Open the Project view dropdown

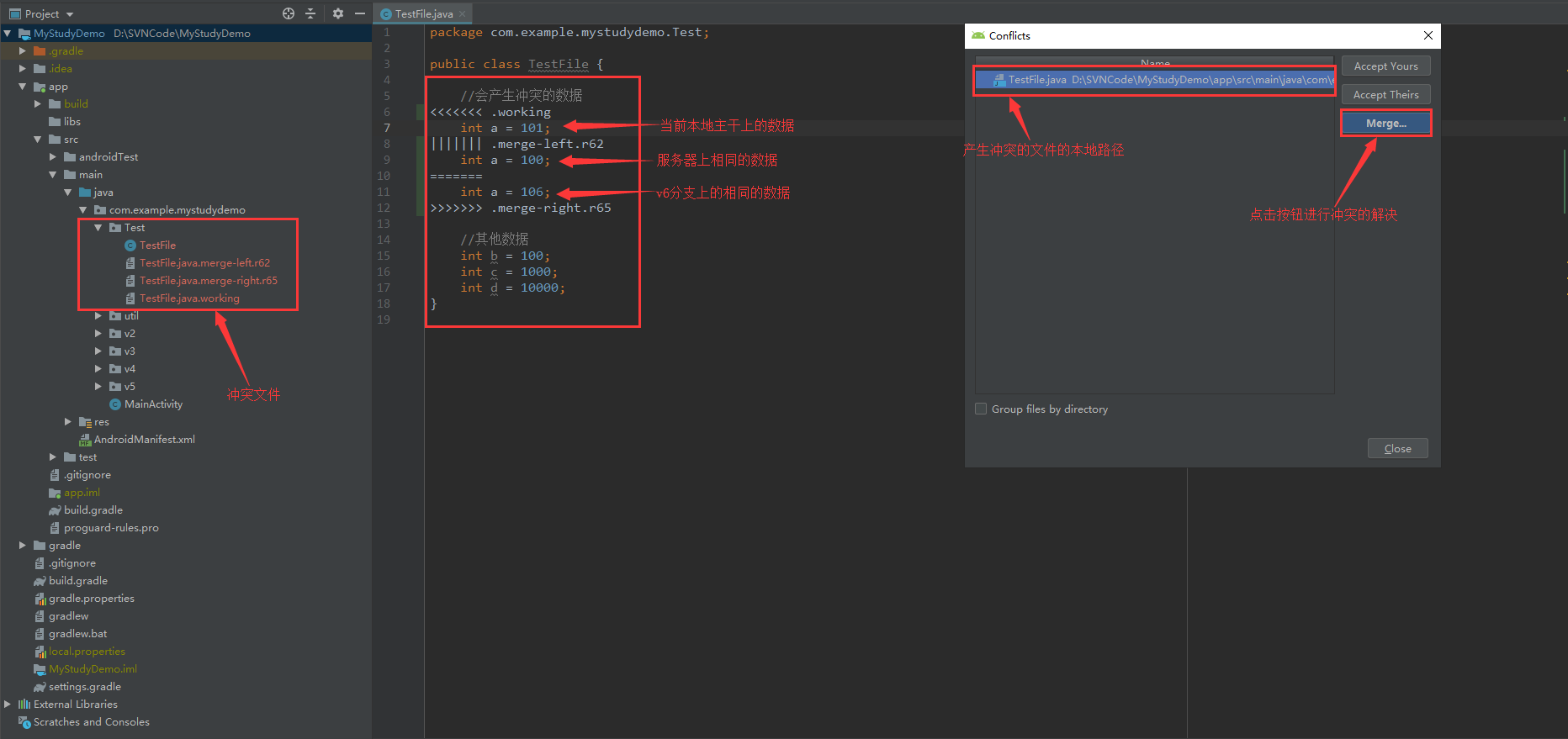pos(70,14)
